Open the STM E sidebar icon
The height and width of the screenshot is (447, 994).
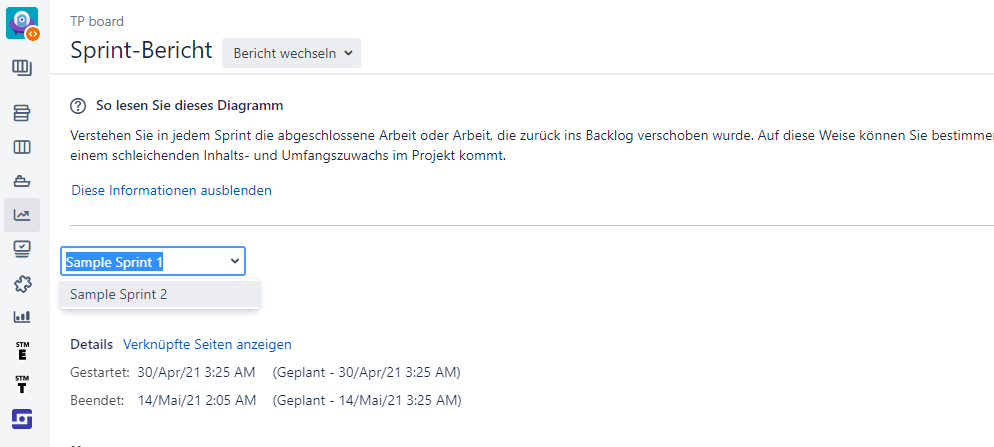point(22,351)
